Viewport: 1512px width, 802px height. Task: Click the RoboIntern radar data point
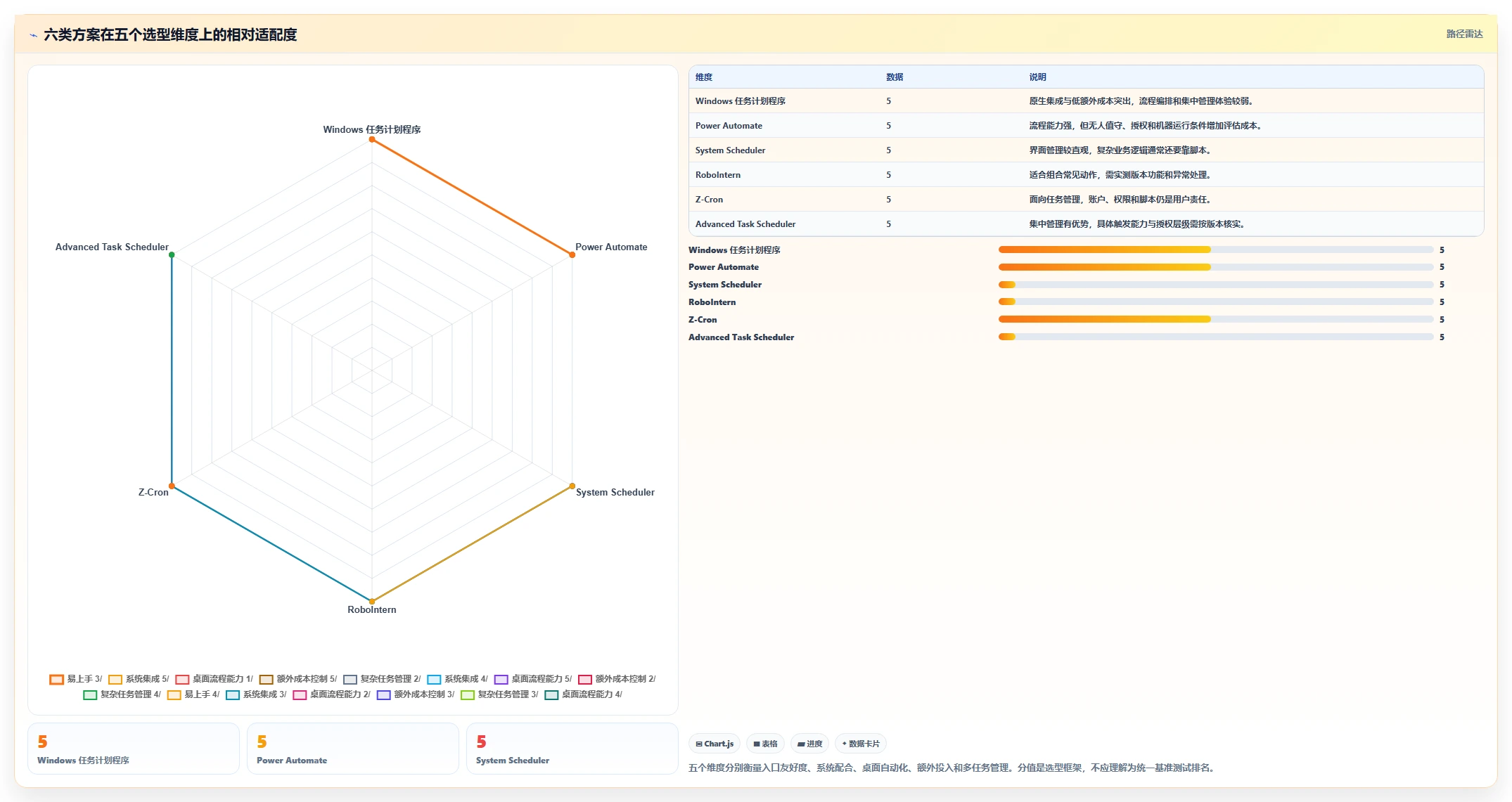pyautogui.click(x=372, y=601)
